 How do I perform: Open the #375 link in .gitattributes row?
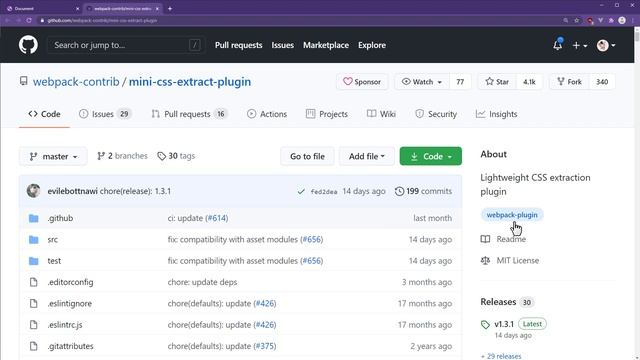tap(264, 346)
